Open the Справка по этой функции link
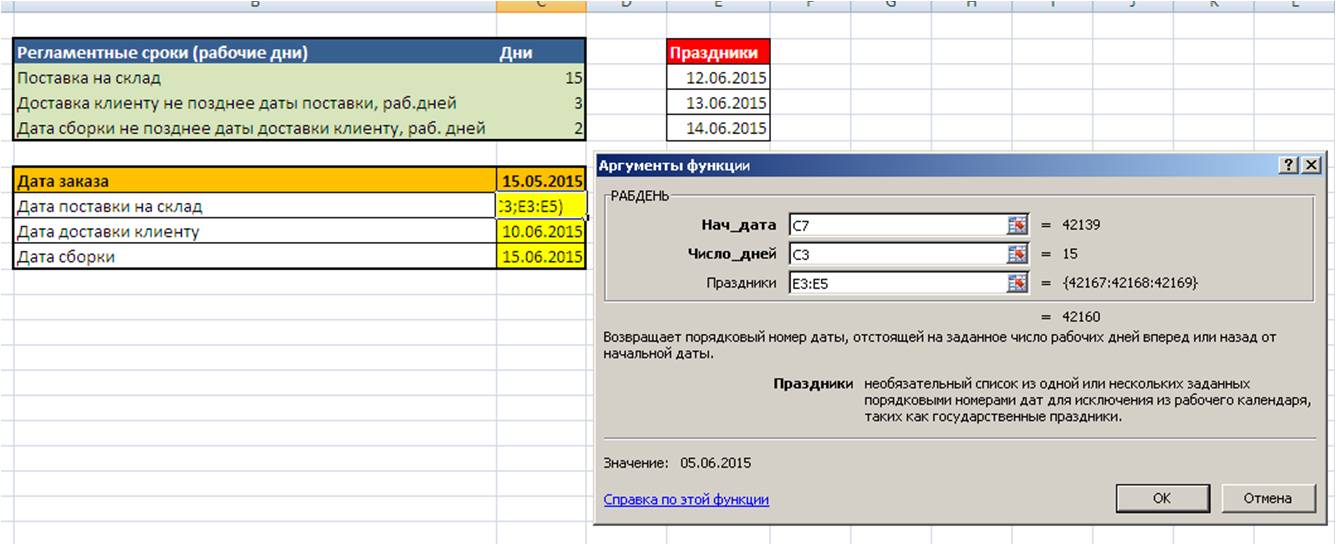This screenshot has height=545, width=1336. [686, 499]
